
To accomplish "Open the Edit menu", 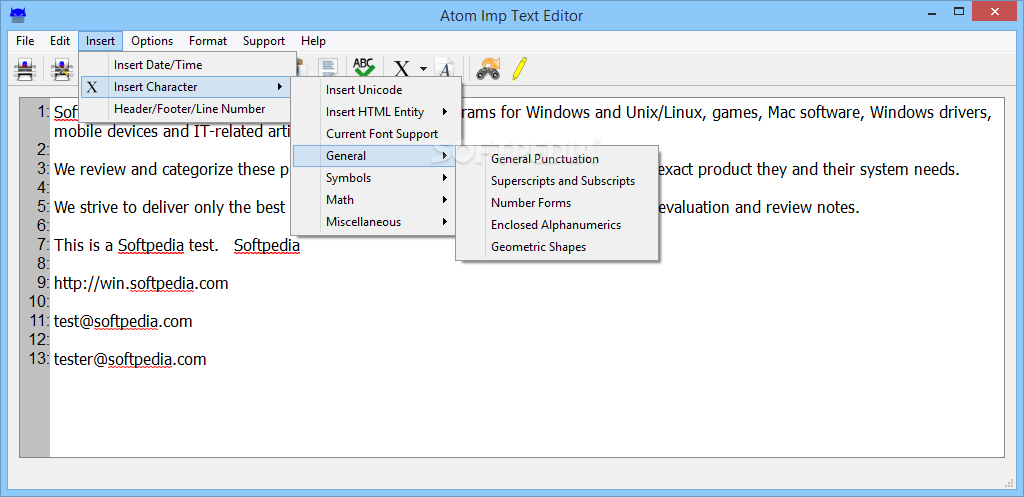I will (x=59, y=40).
